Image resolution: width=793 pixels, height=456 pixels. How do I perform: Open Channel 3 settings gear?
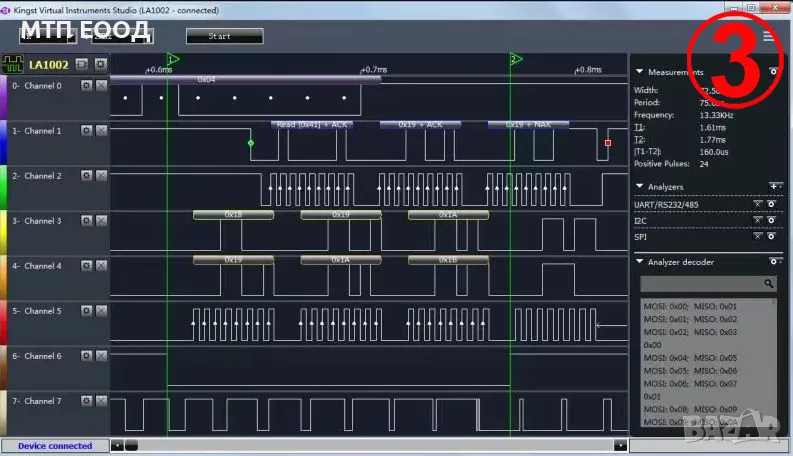[87, 221]
